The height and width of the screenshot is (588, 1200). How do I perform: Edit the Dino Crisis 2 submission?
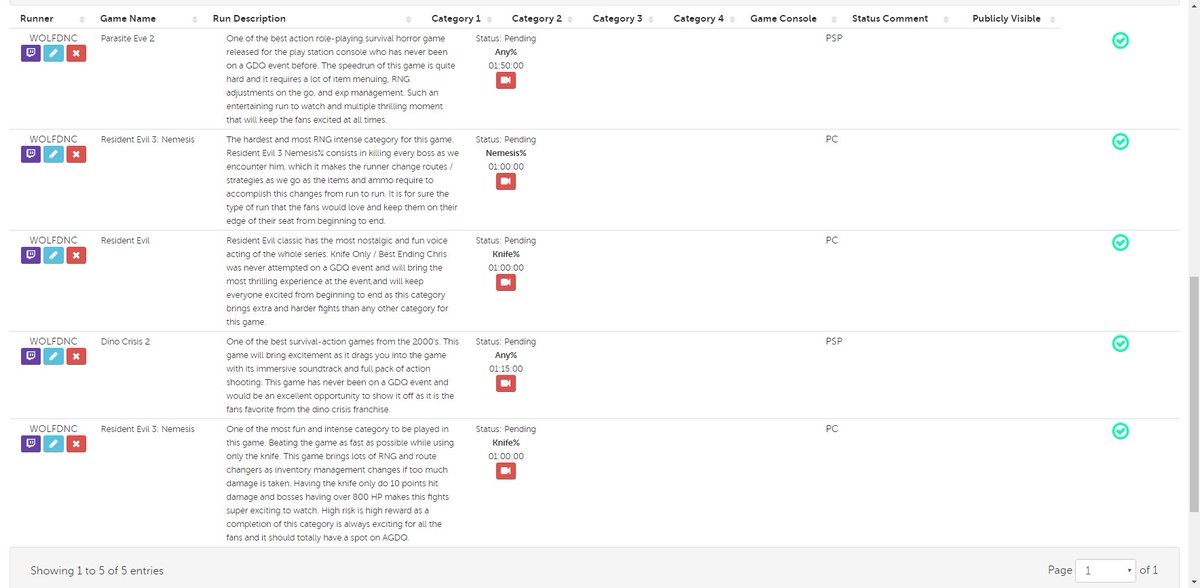coord(54,356)
